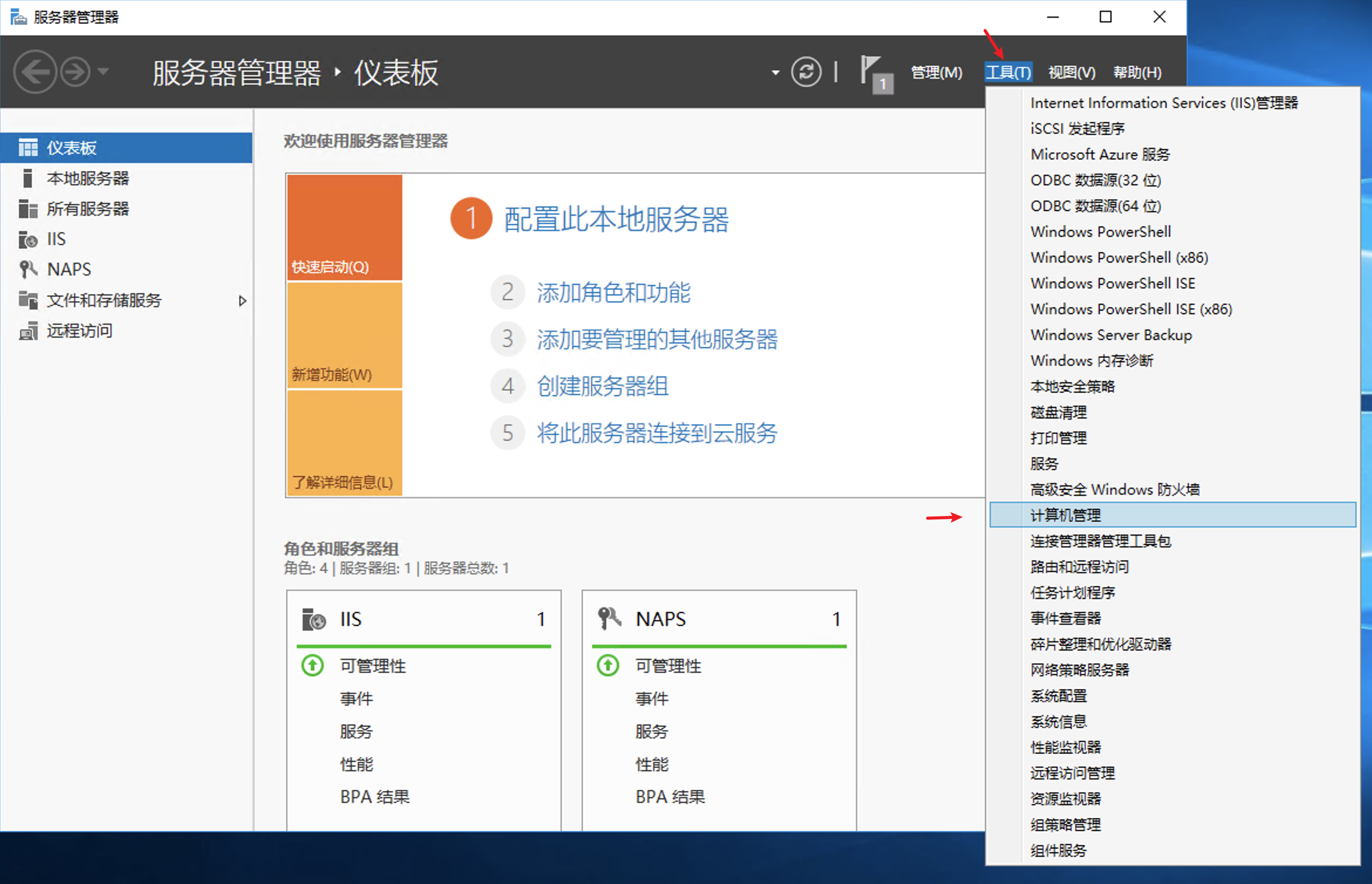Screen dimensions: 1372x884
Task: Click the green 可管理性 status icon under IIS
Action: point(312,666)
